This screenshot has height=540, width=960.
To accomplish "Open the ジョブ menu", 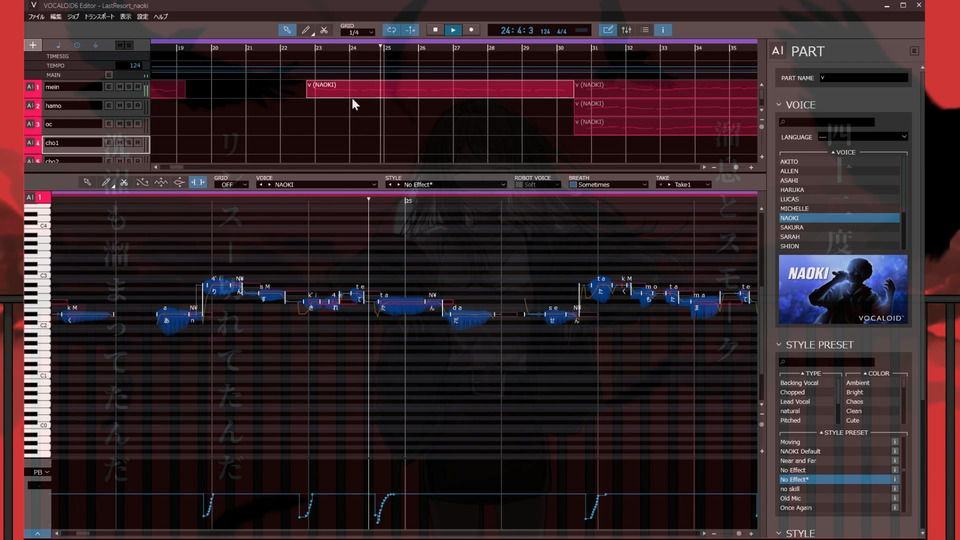I will coord(73,17).
